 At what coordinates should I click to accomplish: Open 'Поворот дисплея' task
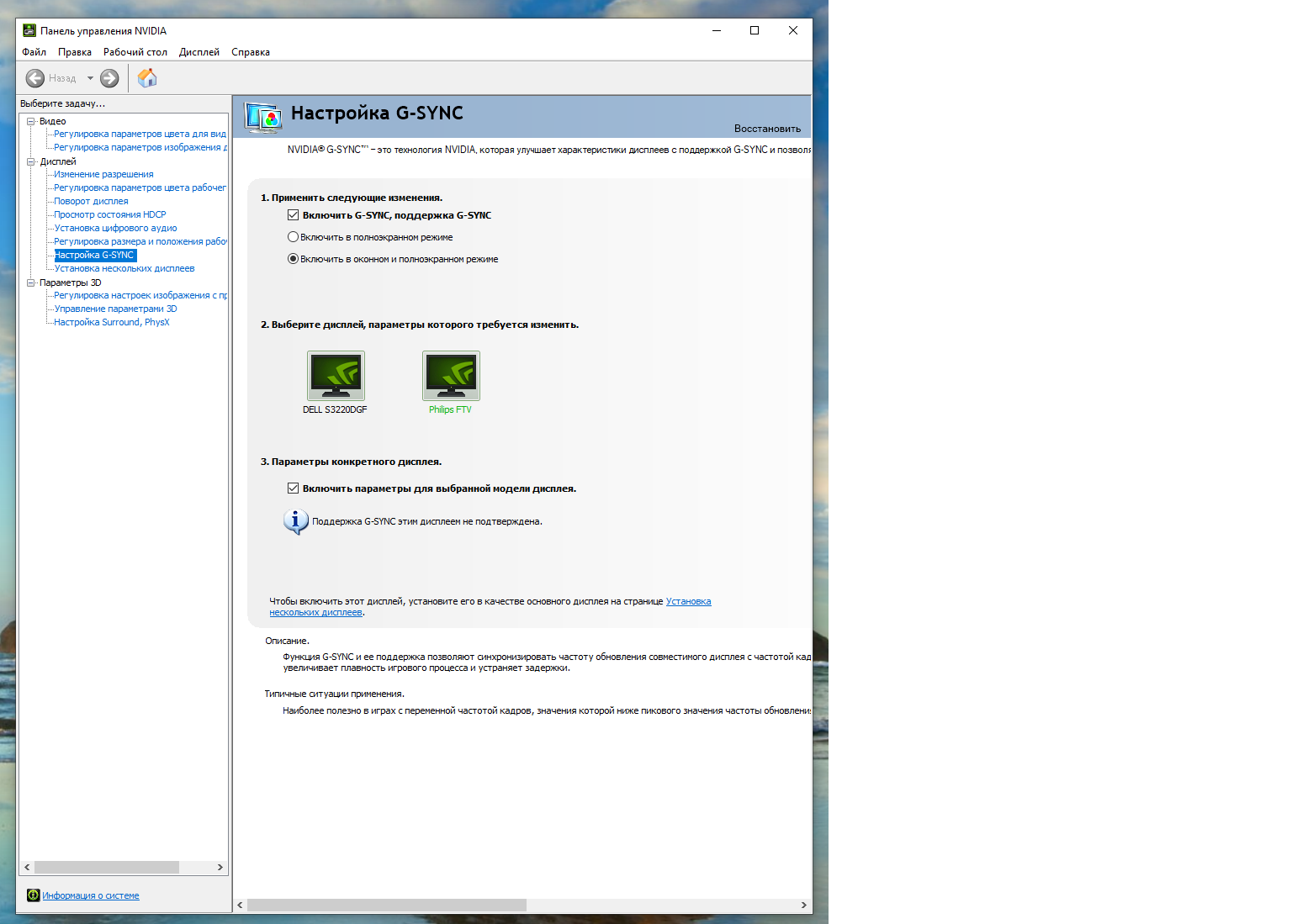(x=91, y=201)
